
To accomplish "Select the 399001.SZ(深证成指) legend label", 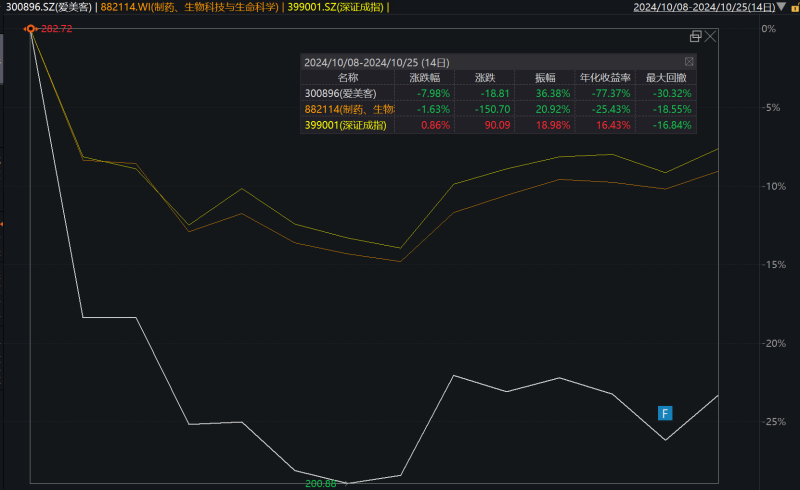I will pyautogui.click(x=335, y=7).
